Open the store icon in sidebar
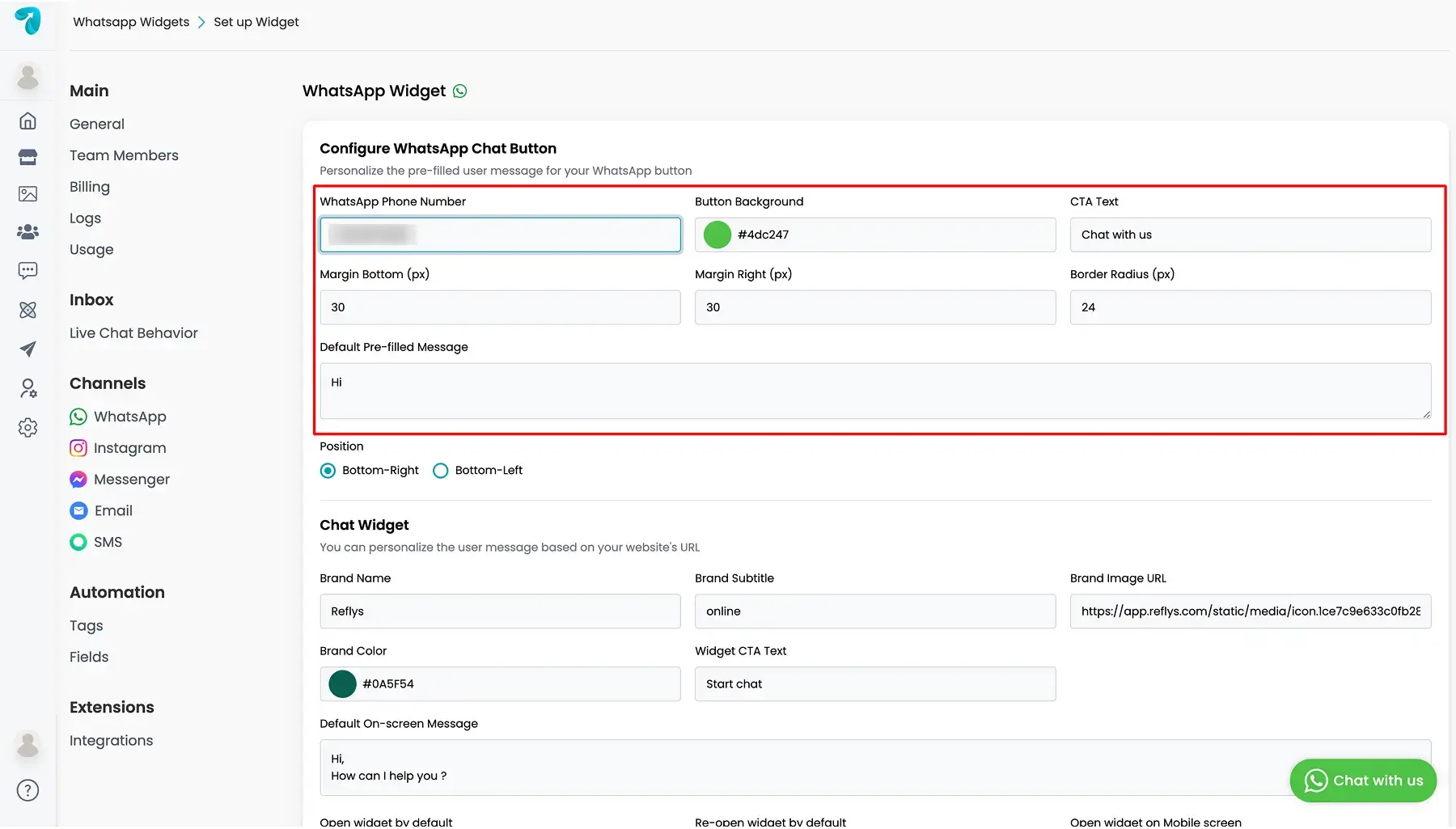The image size is (1456, 829). (28, 157)
